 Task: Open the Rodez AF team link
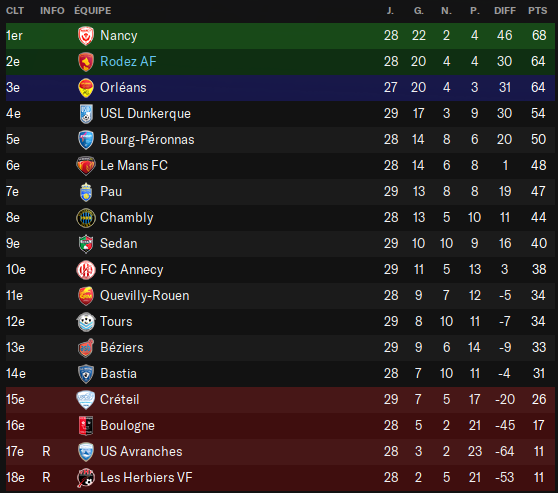tap(128, 62)
